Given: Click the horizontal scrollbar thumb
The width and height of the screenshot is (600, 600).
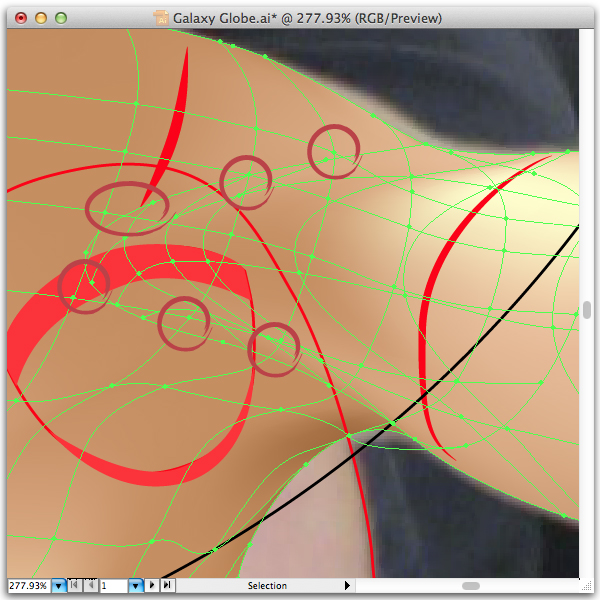Looking at the screenshot, I should click(x=471, y=586).
